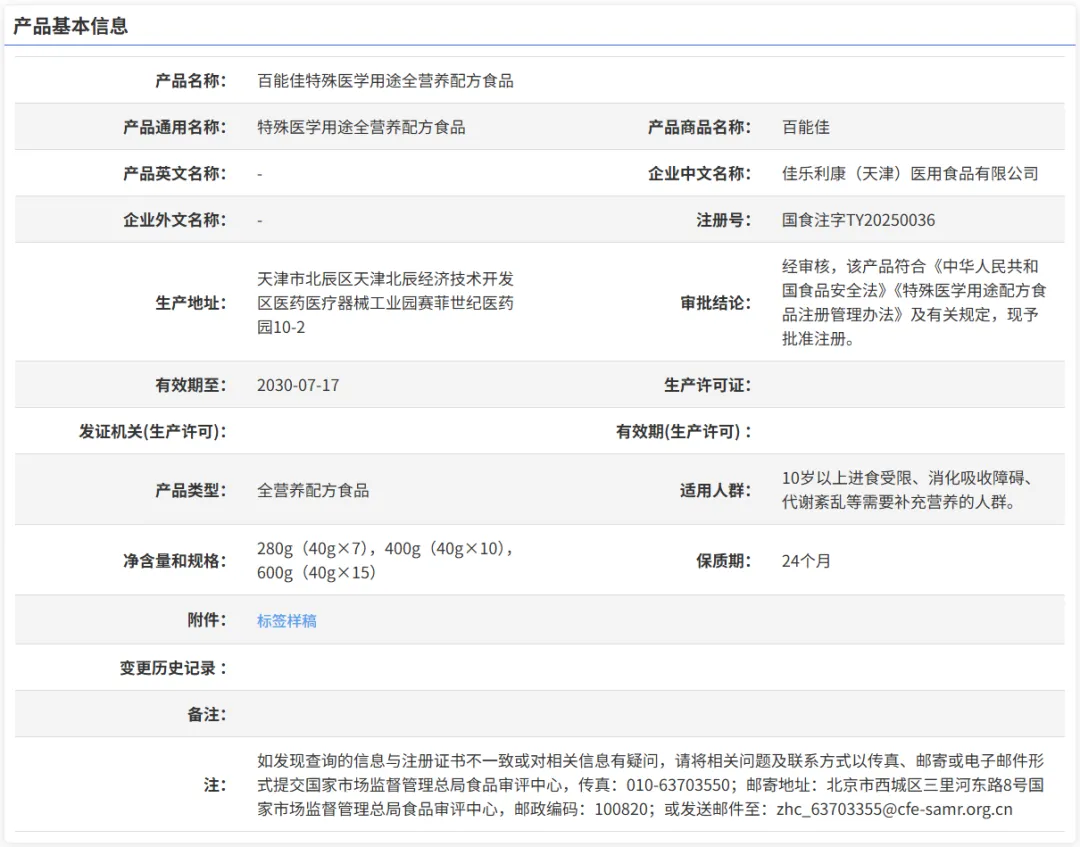The height and width of the screenshot is (847, 1080).
Task: Click the 产品名称 label
Action: tap(191, 81)
